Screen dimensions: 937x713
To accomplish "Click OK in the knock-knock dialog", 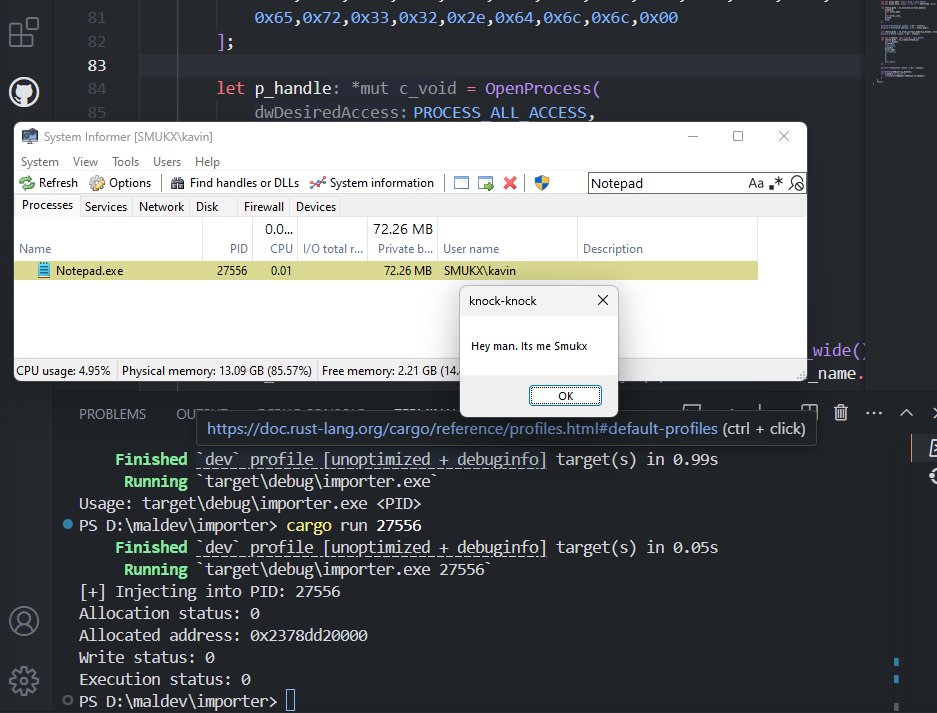I will [565, 396].
